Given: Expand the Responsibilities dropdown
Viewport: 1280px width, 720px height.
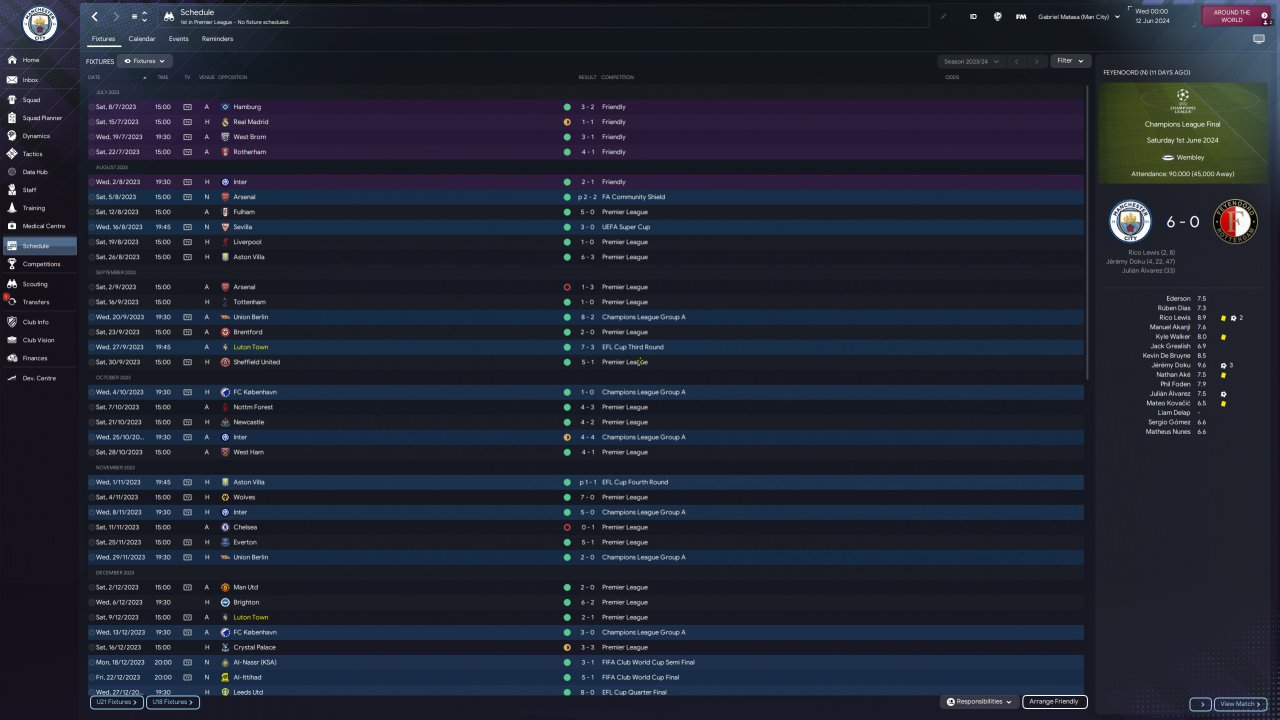Looking at the screenshot, I should coord(980,702).
